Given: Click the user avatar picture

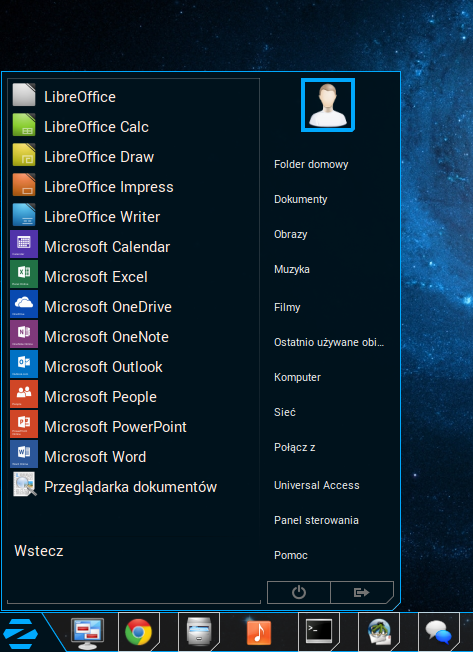Looking at the screenshot, I should tap(328, 105).
